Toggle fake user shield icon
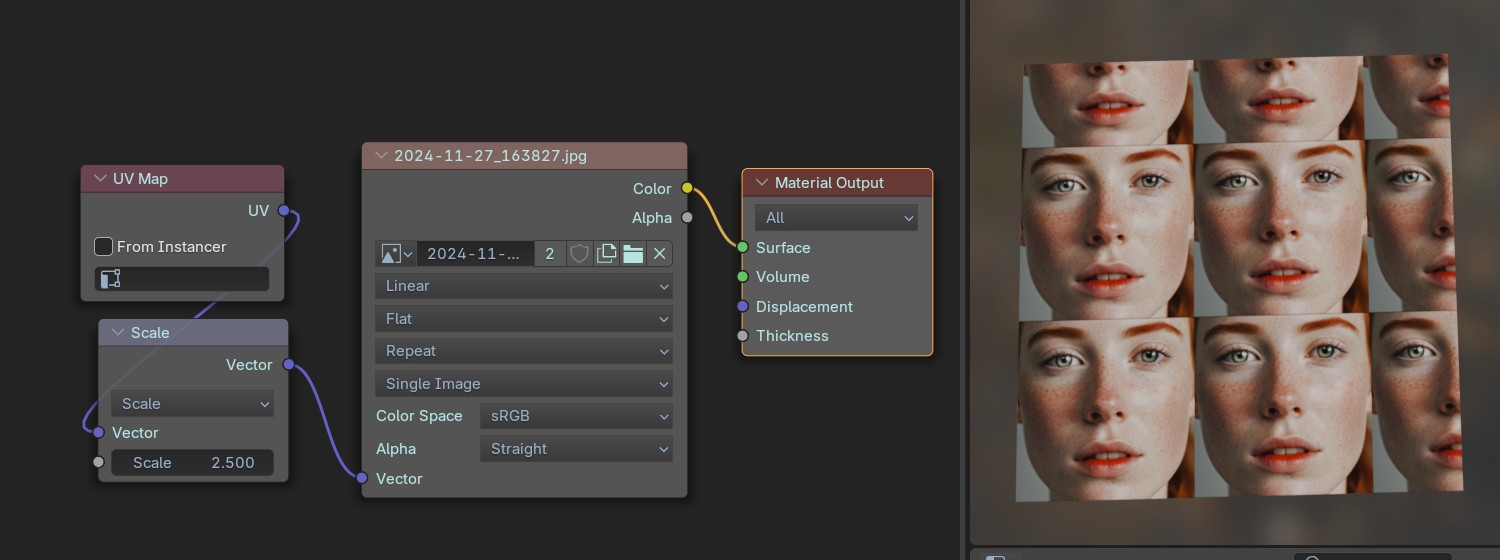The image size is (1500, 560). pyautogui.click(x=579, y=254)
